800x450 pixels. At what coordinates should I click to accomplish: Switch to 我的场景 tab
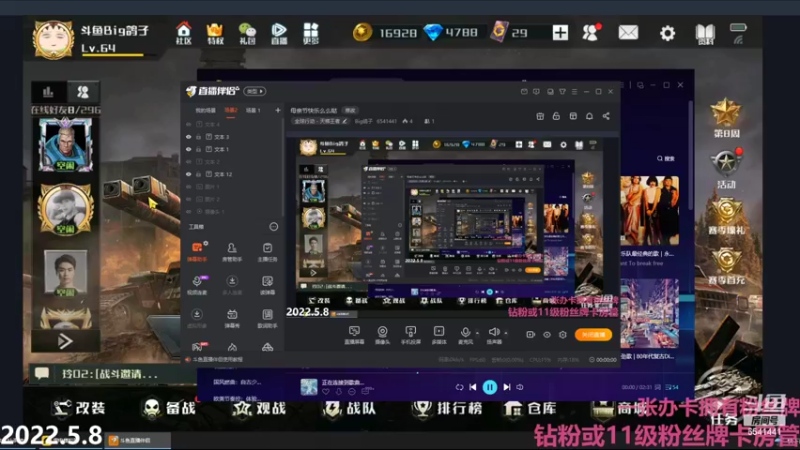(x=205, y=110)
